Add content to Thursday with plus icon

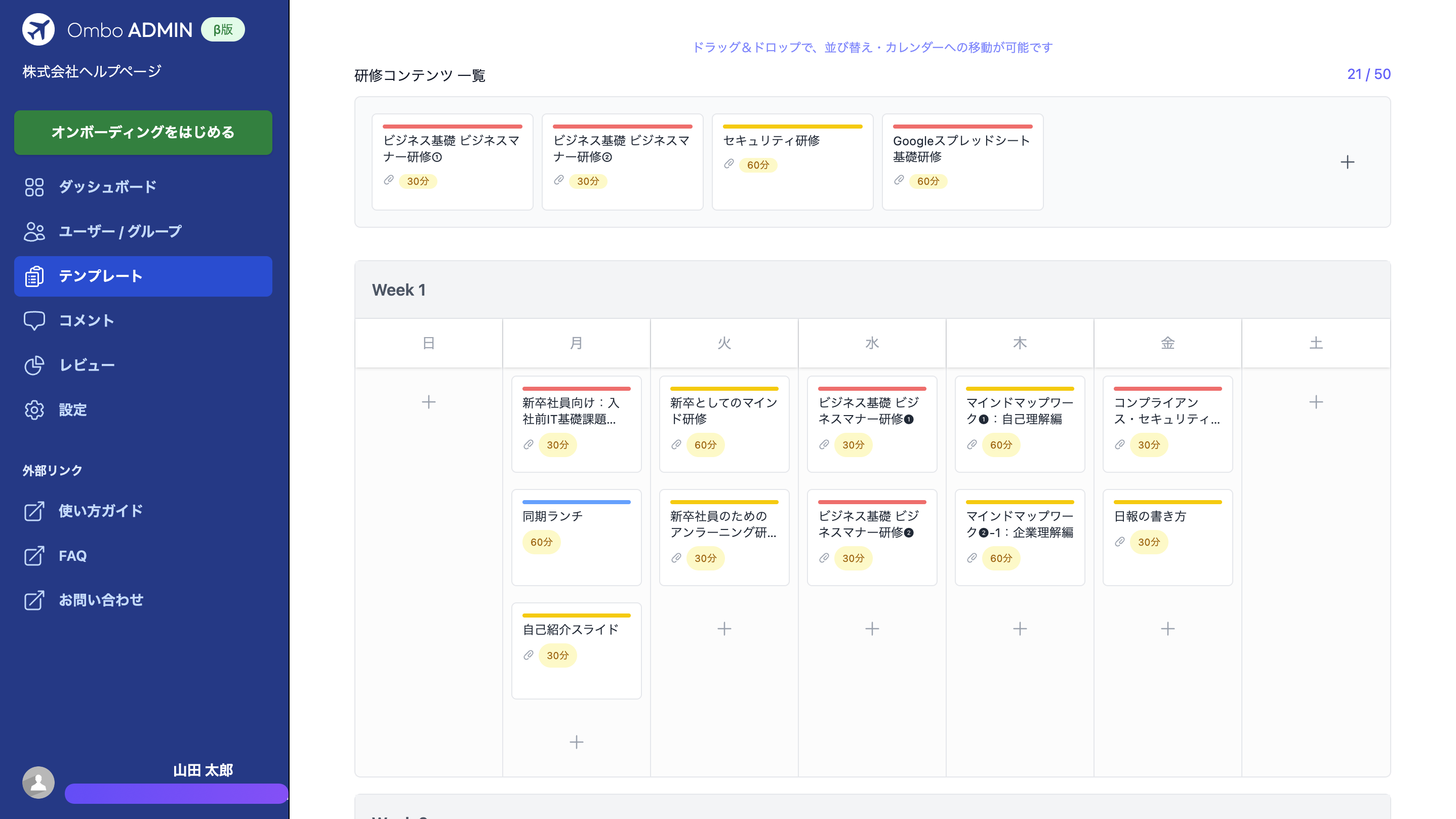(x=1020, y=629)
